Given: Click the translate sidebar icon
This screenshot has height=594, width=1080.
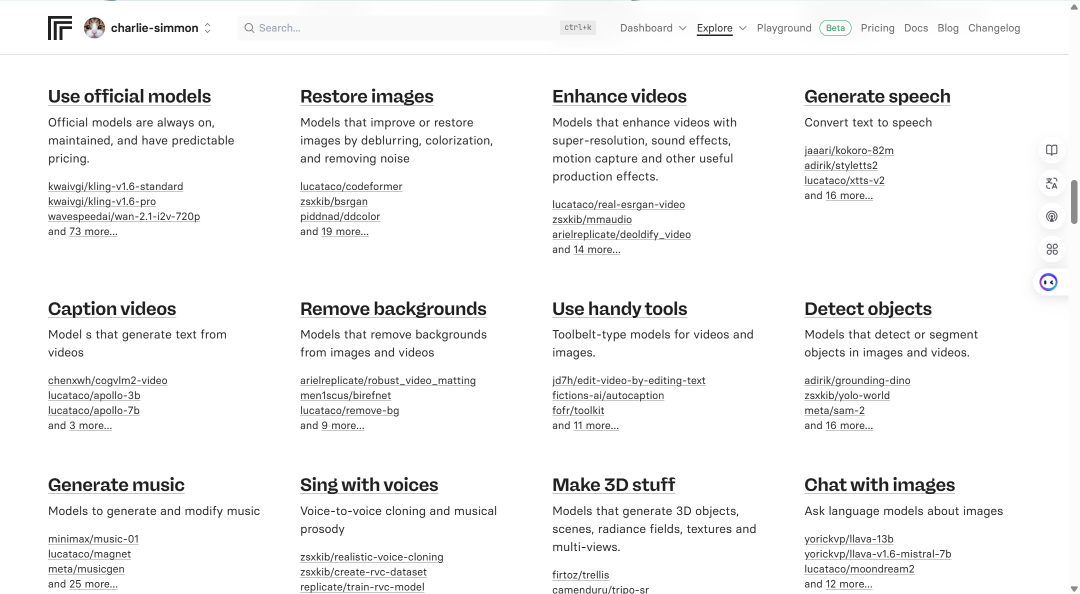Looking at the screenshot, I should coord(1051,183).
